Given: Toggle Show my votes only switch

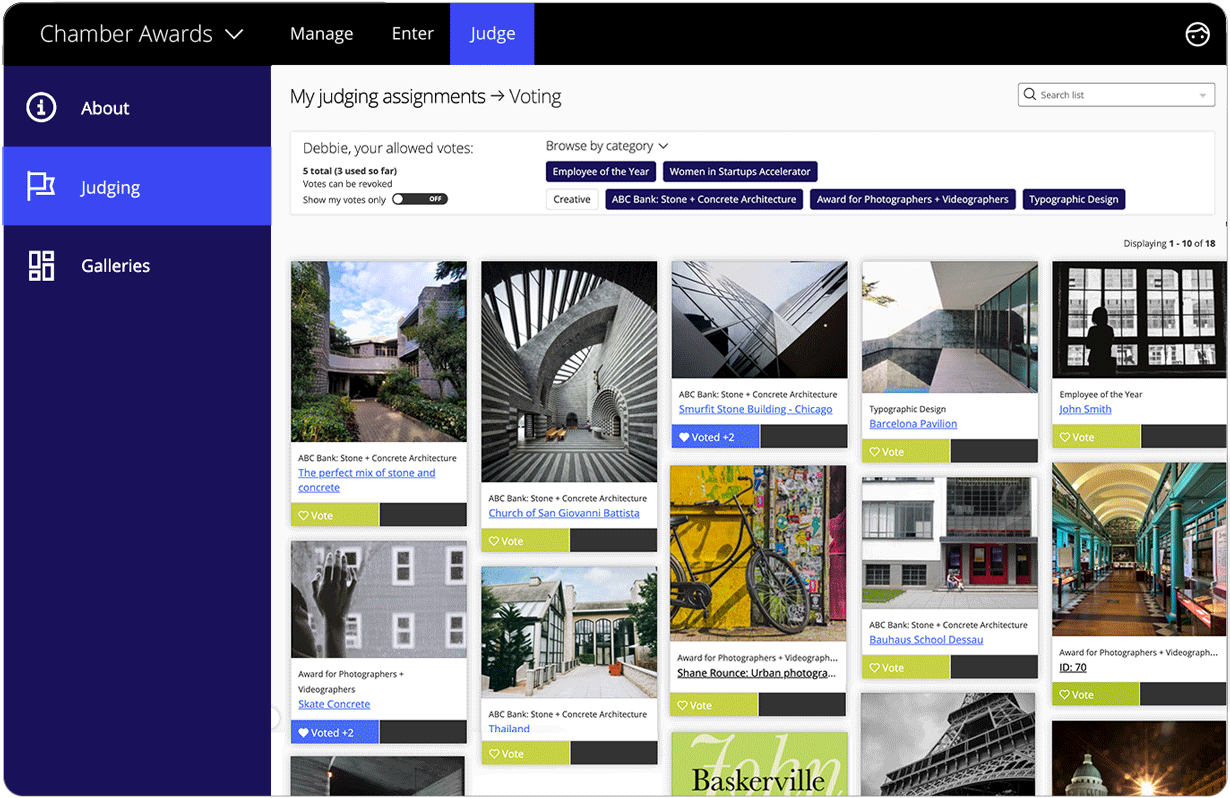Looking at the screenshot, I should [x=420, y=199].
